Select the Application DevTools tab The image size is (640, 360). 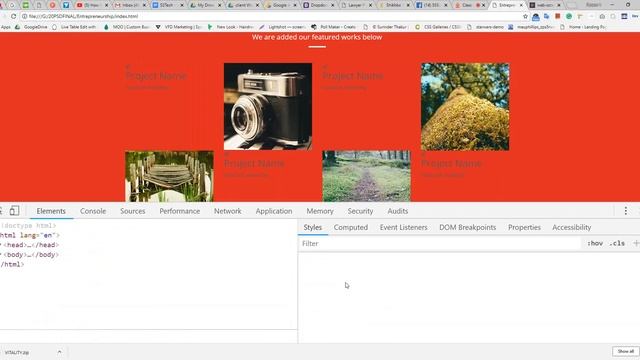click(274, 211)
